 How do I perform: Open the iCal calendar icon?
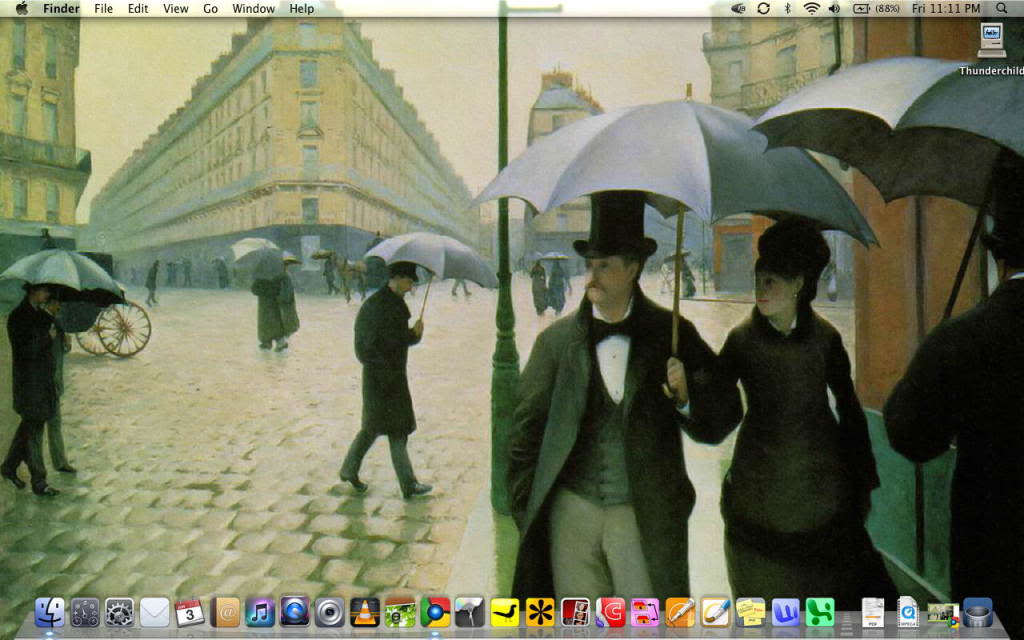189,613
